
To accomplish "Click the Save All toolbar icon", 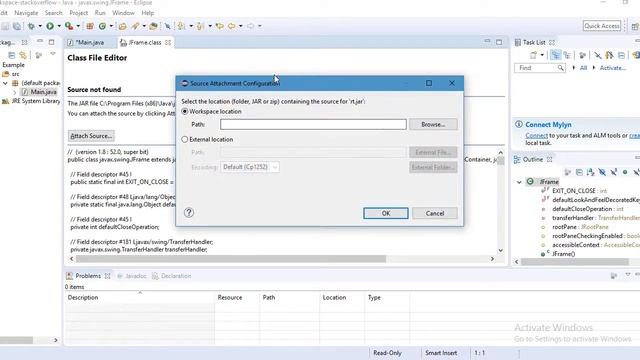I will (x=17, y=26).
